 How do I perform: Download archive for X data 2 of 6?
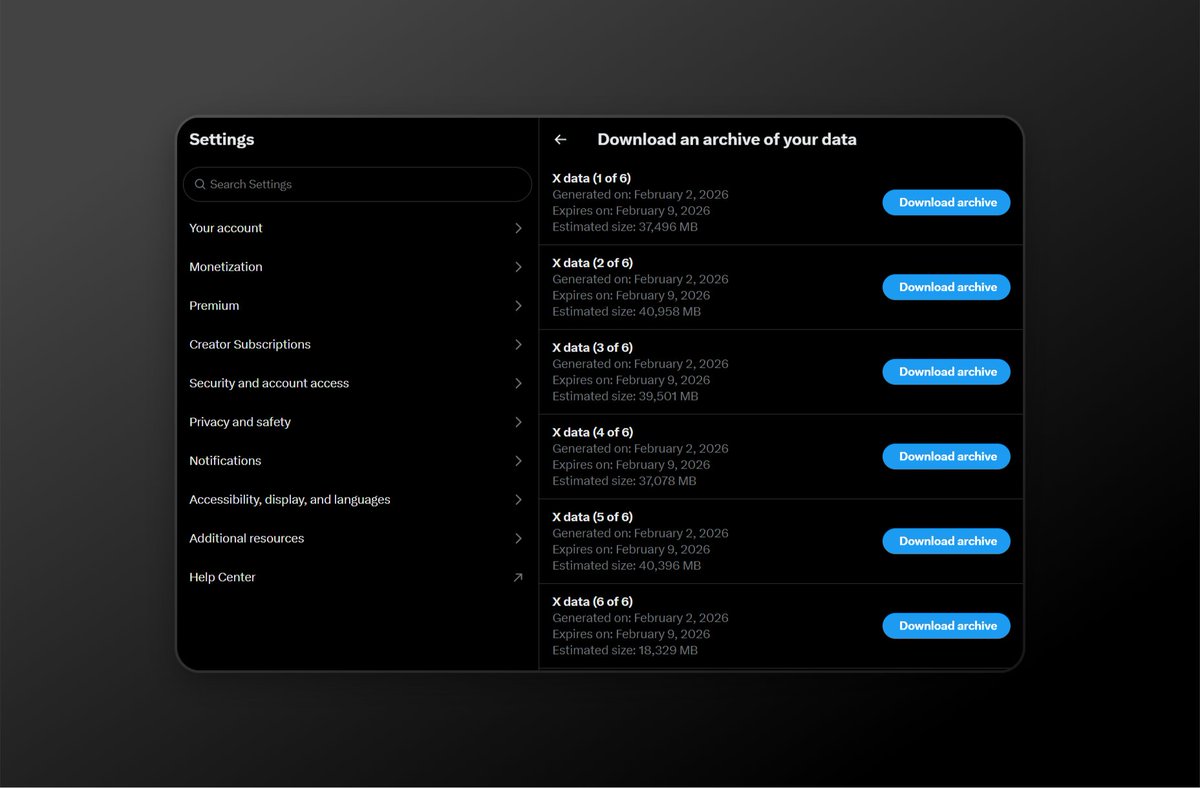(946, 287)
